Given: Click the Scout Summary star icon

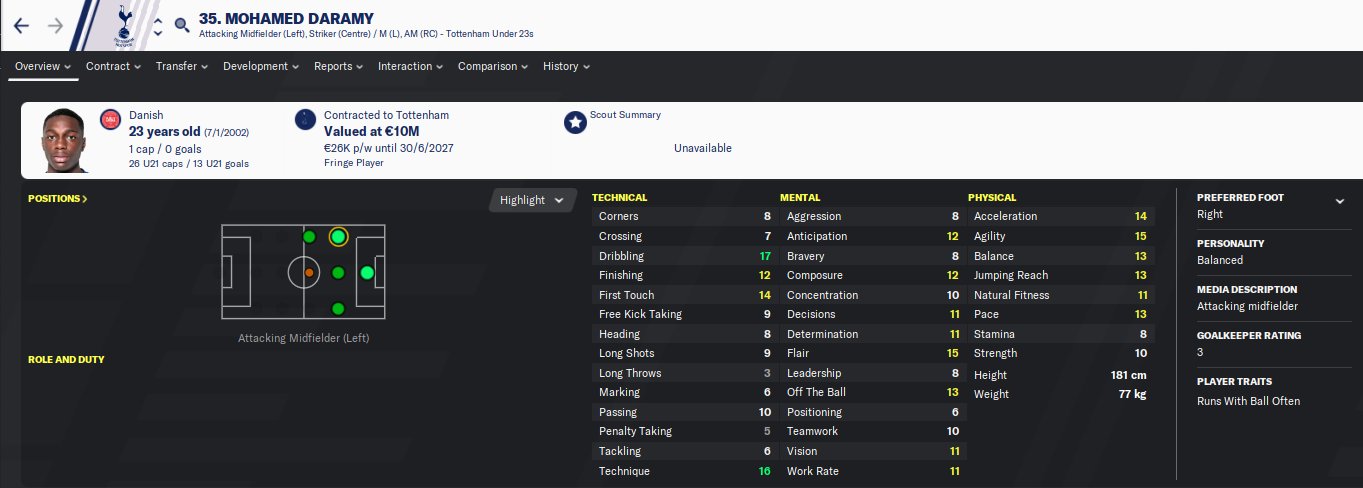Looking at the screenshot, I should tap(575, 122).
